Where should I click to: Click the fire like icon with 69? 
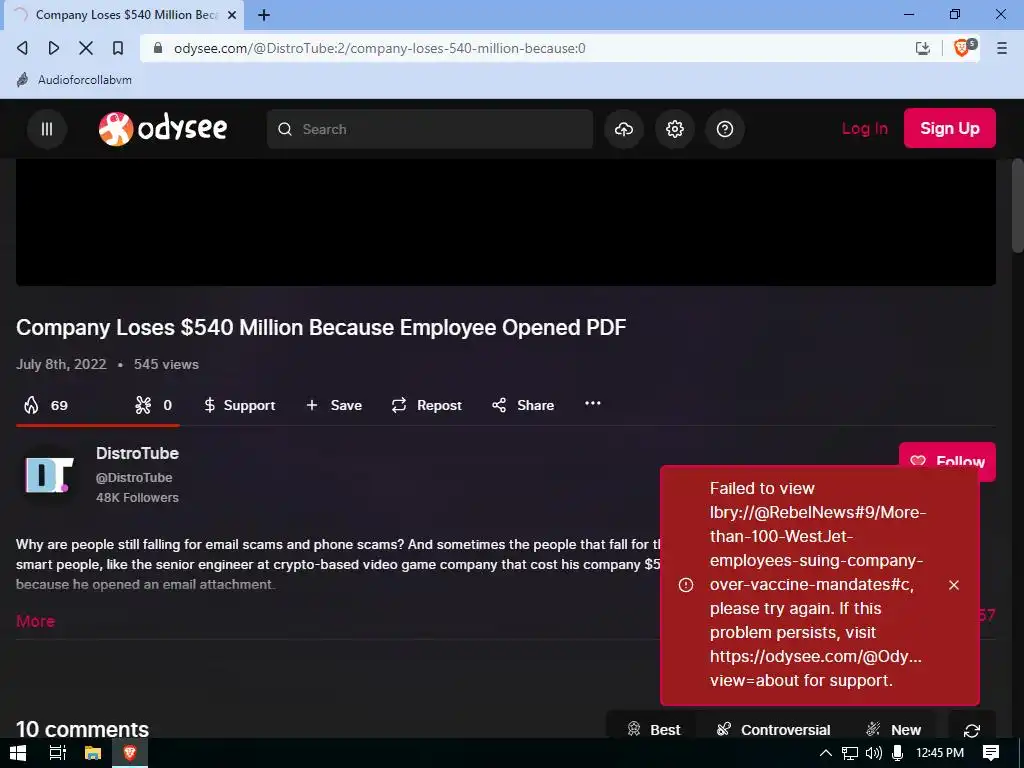(x=46, y=406)
